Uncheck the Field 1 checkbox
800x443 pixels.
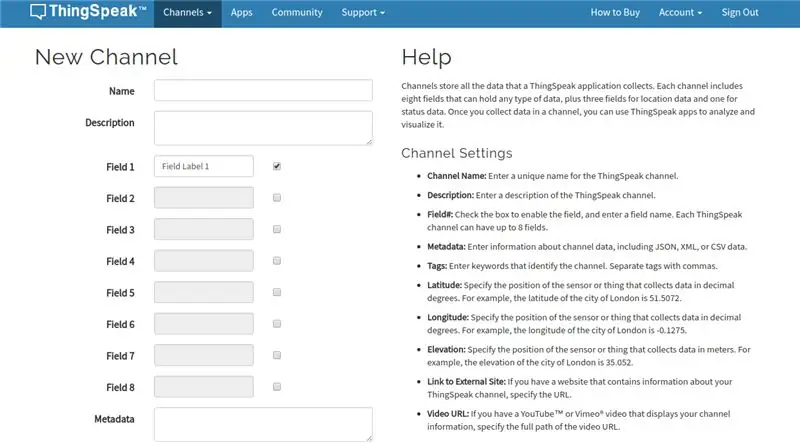[x=277, y=166]
